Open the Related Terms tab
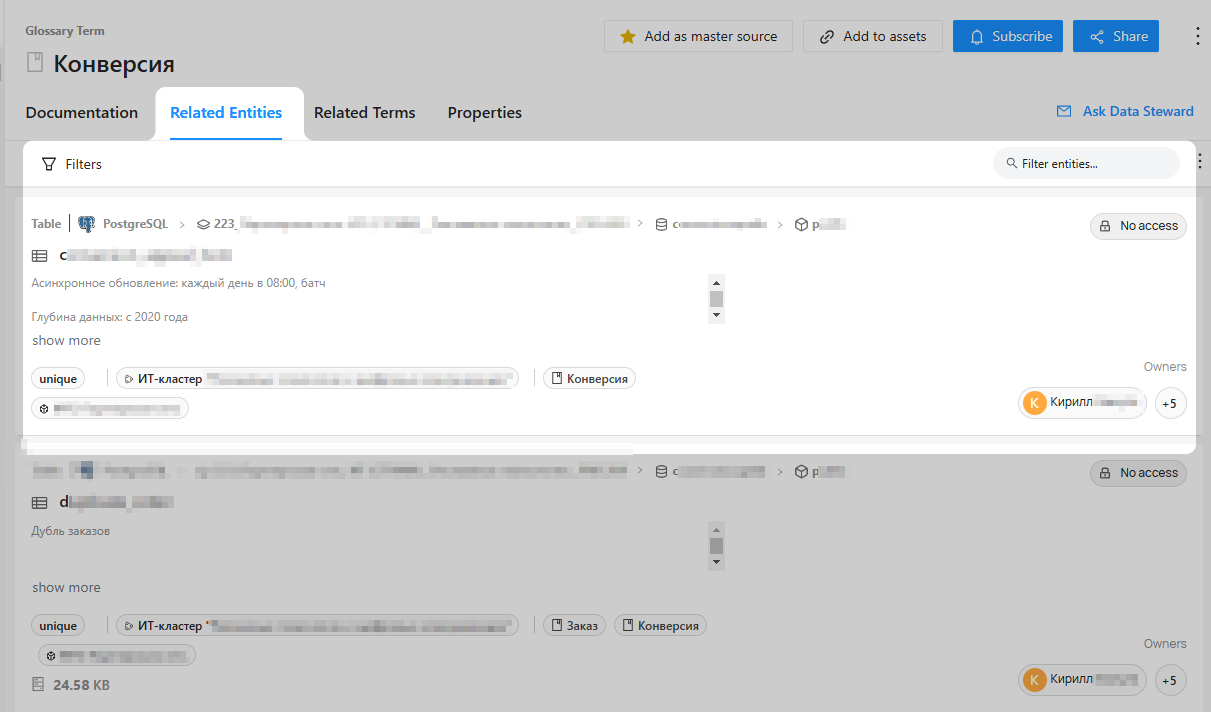1211x712 pixels. [x=364, y=113]
